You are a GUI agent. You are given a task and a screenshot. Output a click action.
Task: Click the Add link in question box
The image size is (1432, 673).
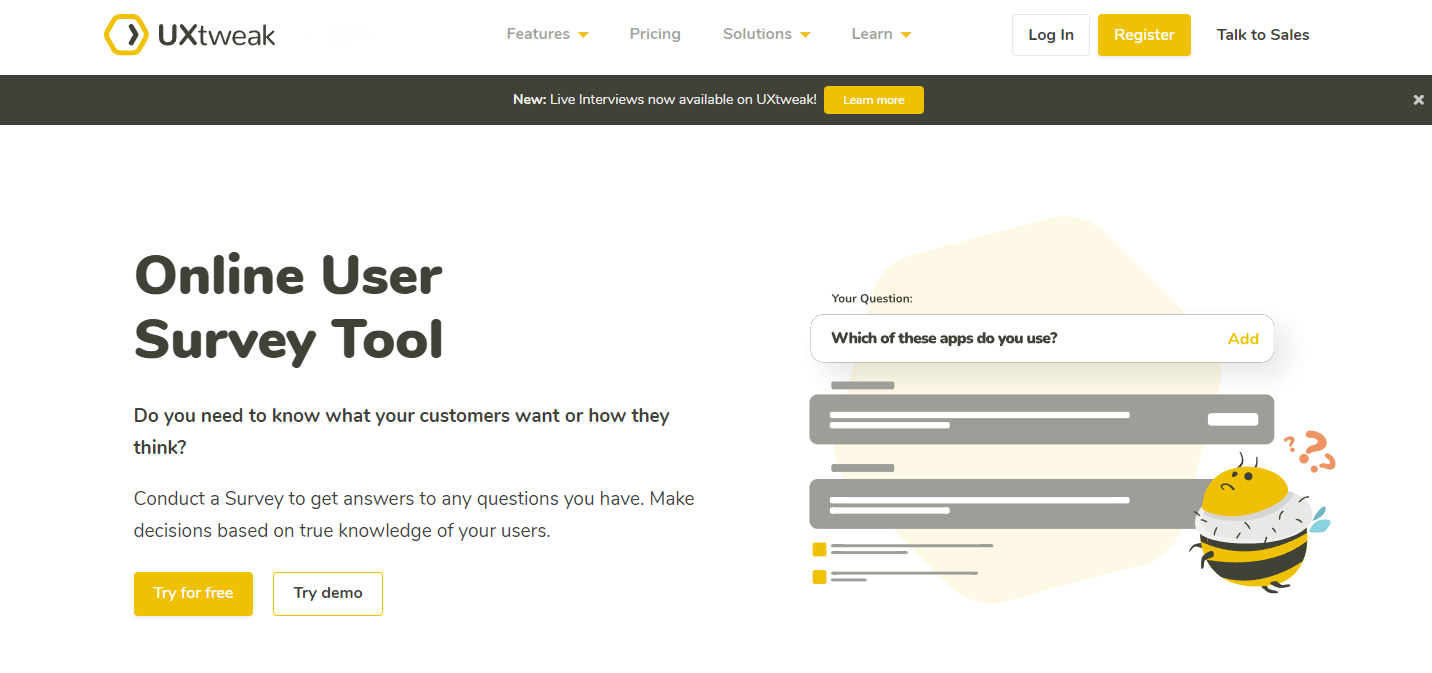point(1242,339)
